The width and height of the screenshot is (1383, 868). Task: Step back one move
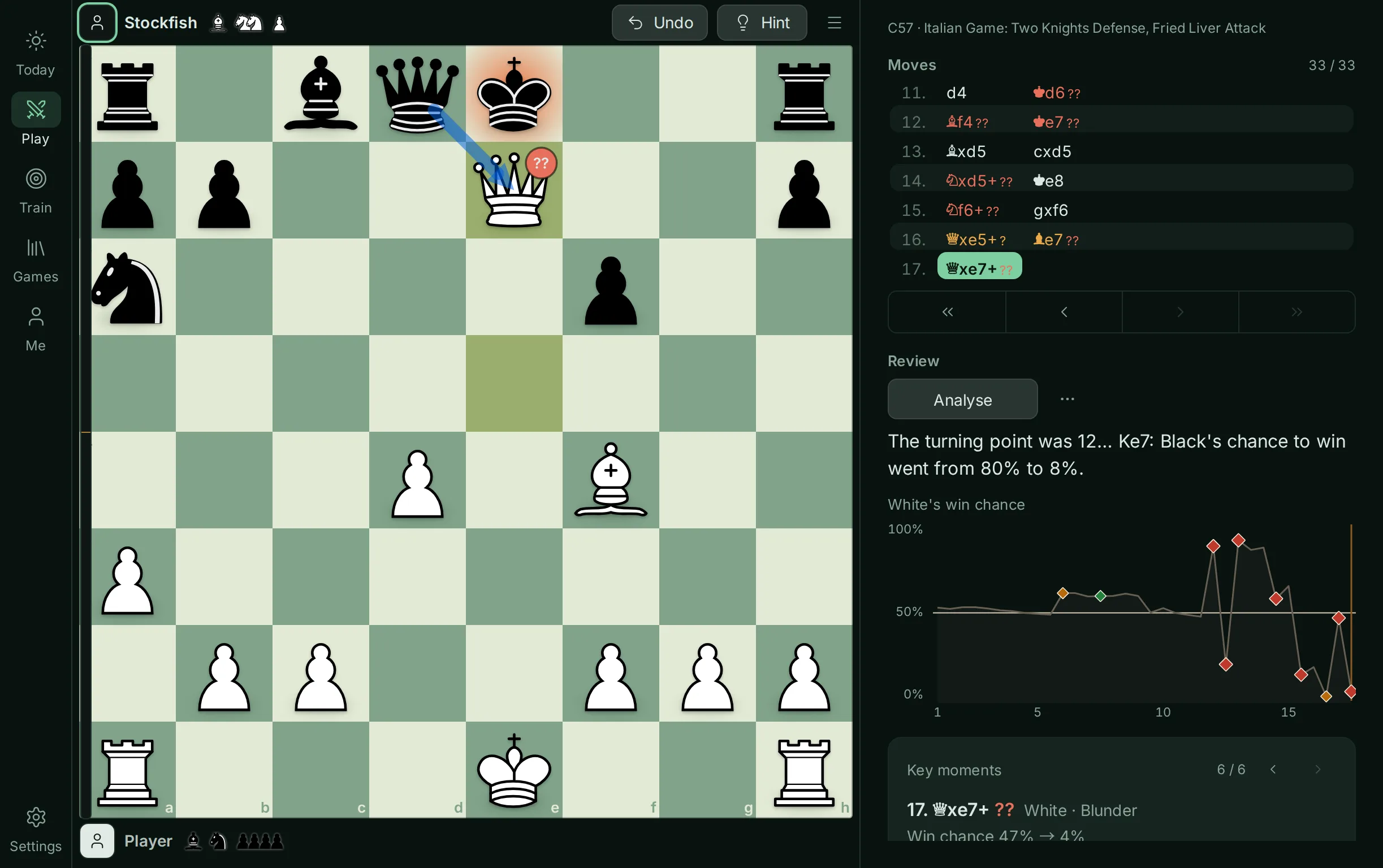(1064, 312)
